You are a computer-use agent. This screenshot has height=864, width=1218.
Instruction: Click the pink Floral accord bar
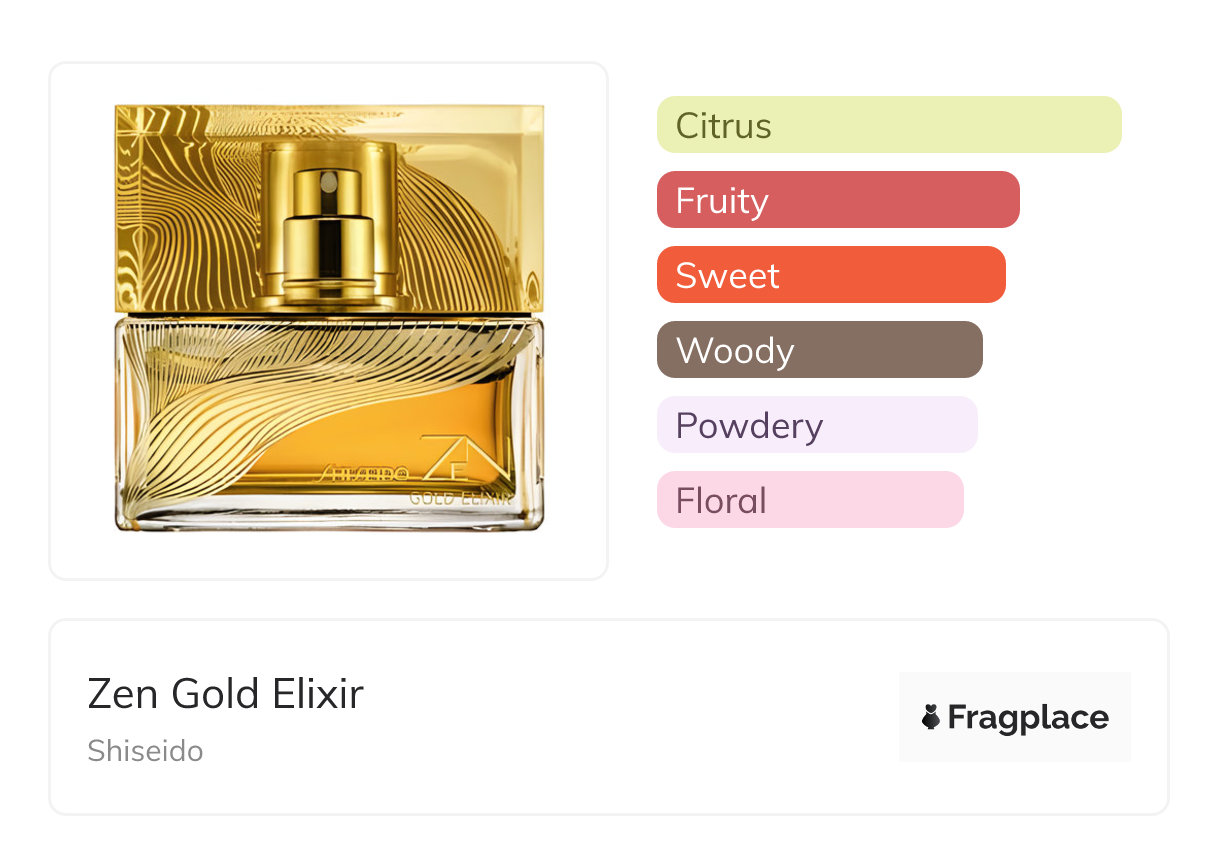[809, 500]
